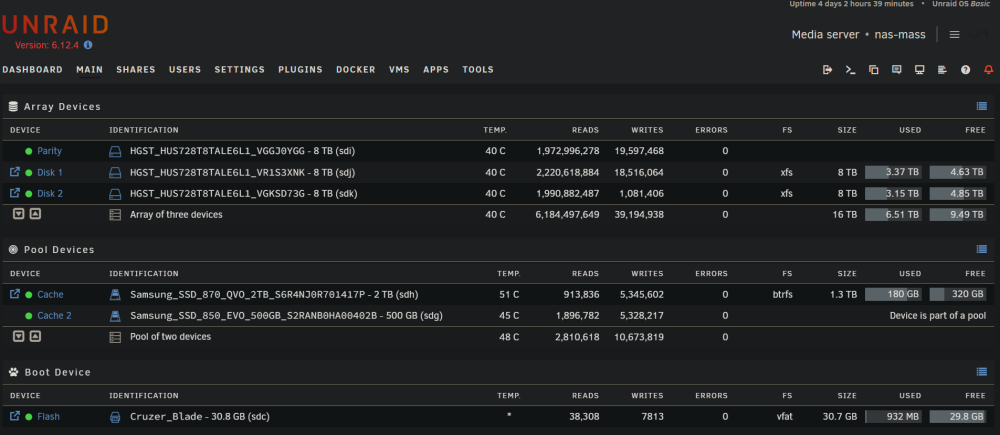Spin down pool devices with down arrow
Viewport: 1000px width, 435px height.
(x=18, y=336)
